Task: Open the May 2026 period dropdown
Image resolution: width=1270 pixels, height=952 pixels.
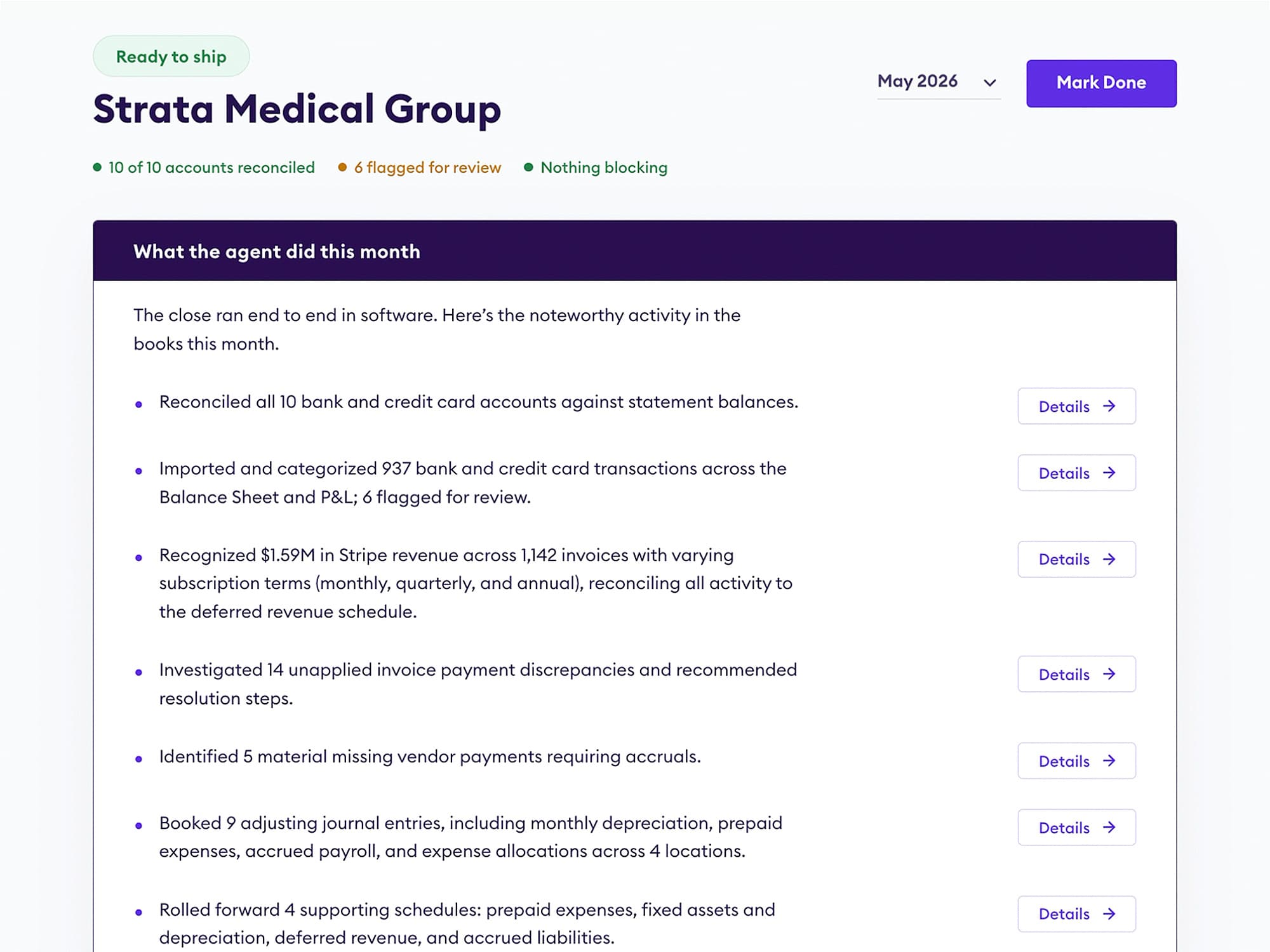Action: [x=938, y=82]
